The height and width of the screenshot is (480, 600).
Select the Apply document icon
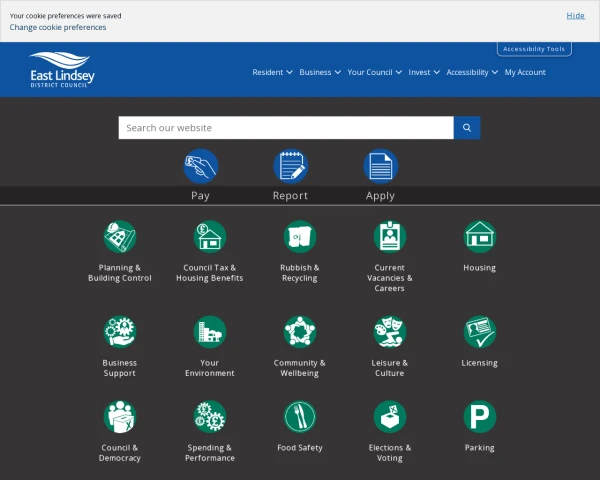[380, 165]
